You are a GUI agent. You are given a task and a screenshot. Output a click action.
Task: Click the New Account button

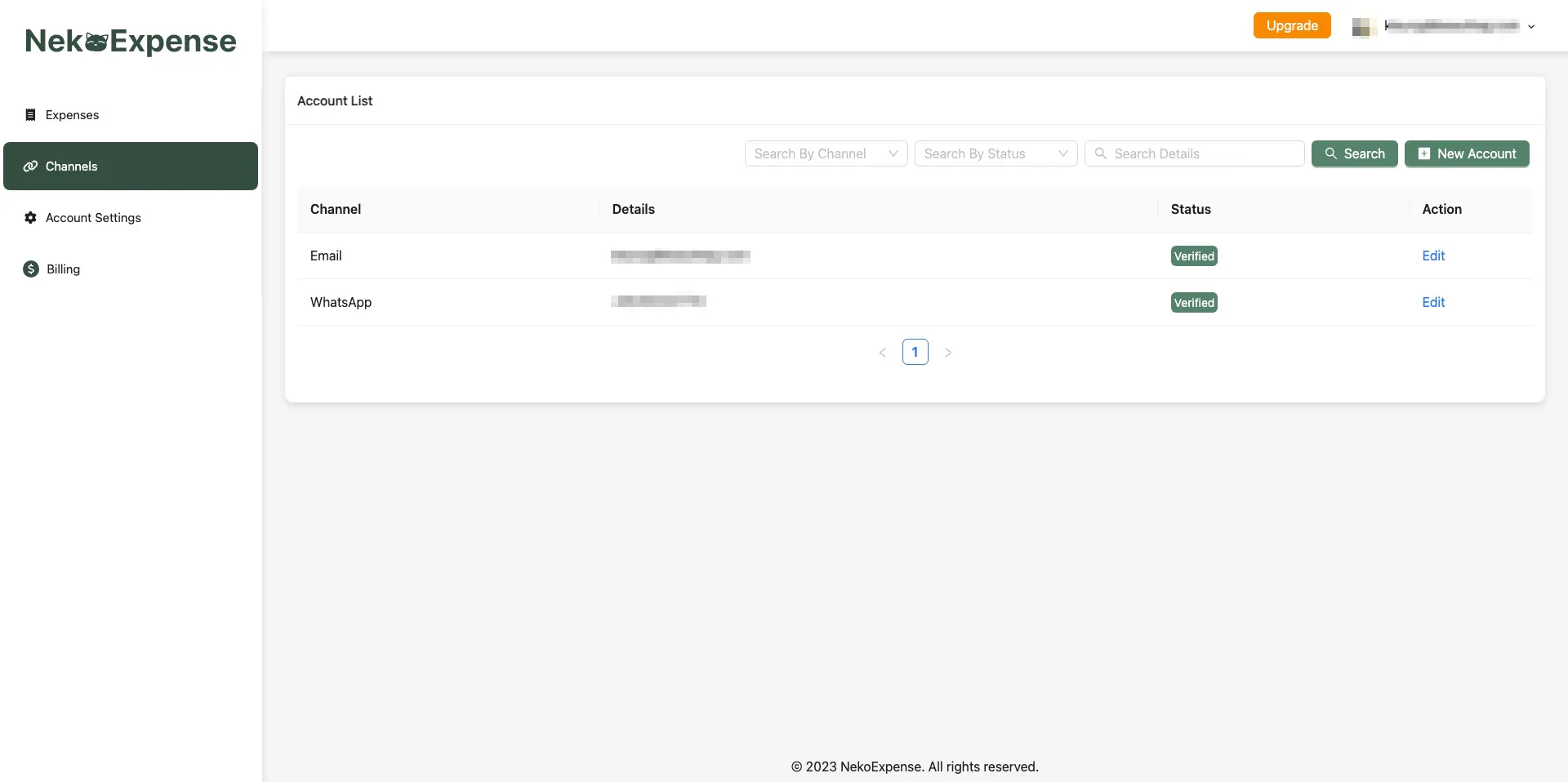coord(1467,153)
